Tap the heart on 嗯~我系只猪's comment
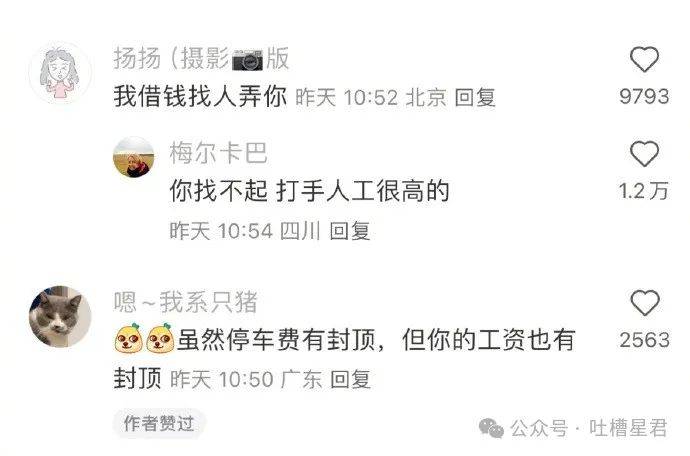690x456 pixels. tap(644, 303)
